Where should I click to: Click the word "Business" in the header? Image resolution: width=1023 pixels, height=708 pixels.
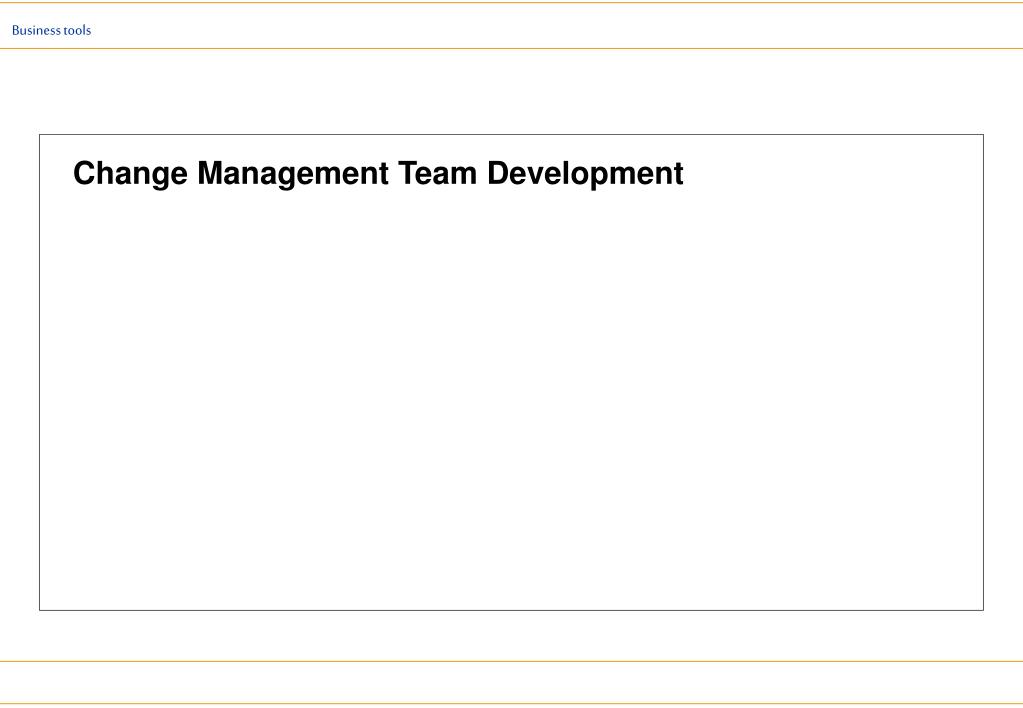[36, 30]
